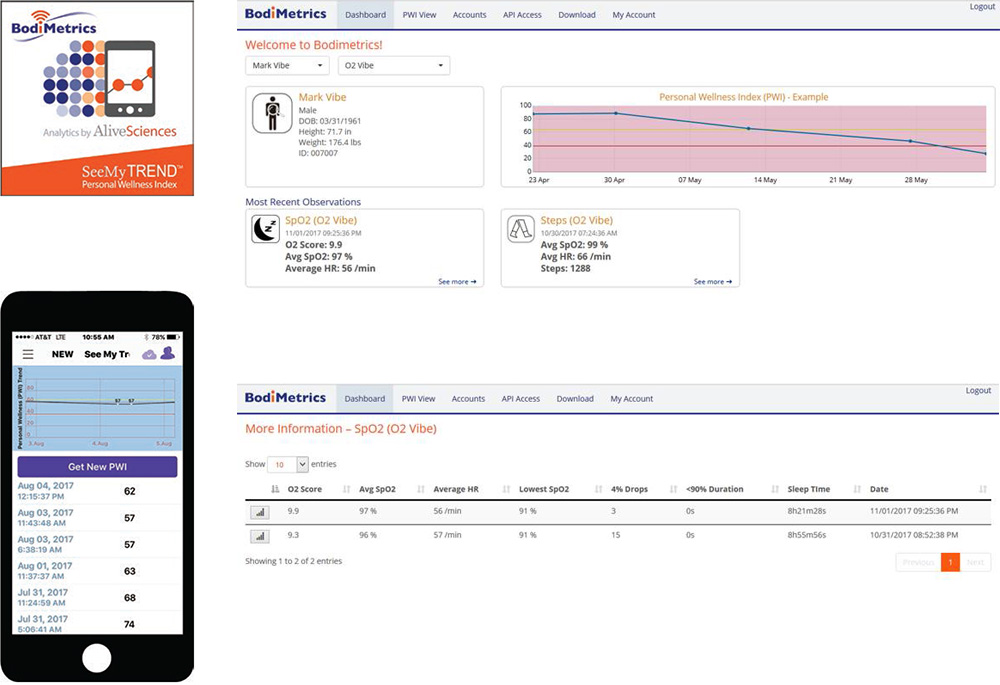This screenshot has height=685, width=1000.
Task: Click the SpO2 sleep moon icon
Action: [x=265, y=230]
